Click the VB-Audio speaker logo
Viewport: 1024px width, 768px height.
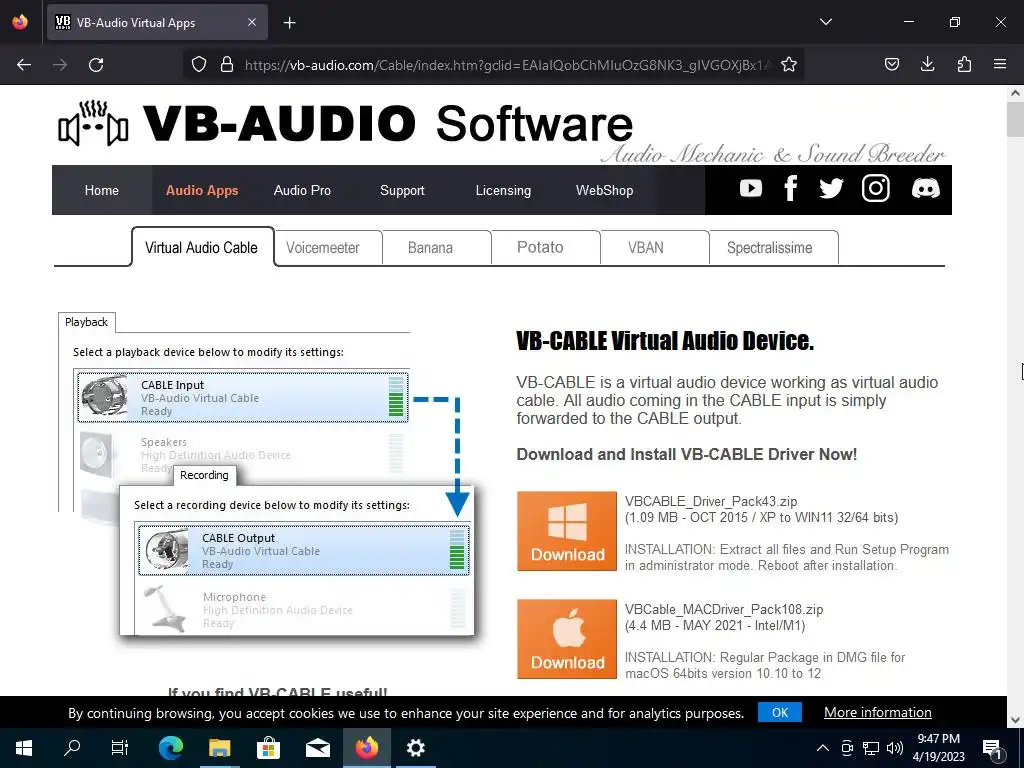pyautogui.click(x=93, y=124)
